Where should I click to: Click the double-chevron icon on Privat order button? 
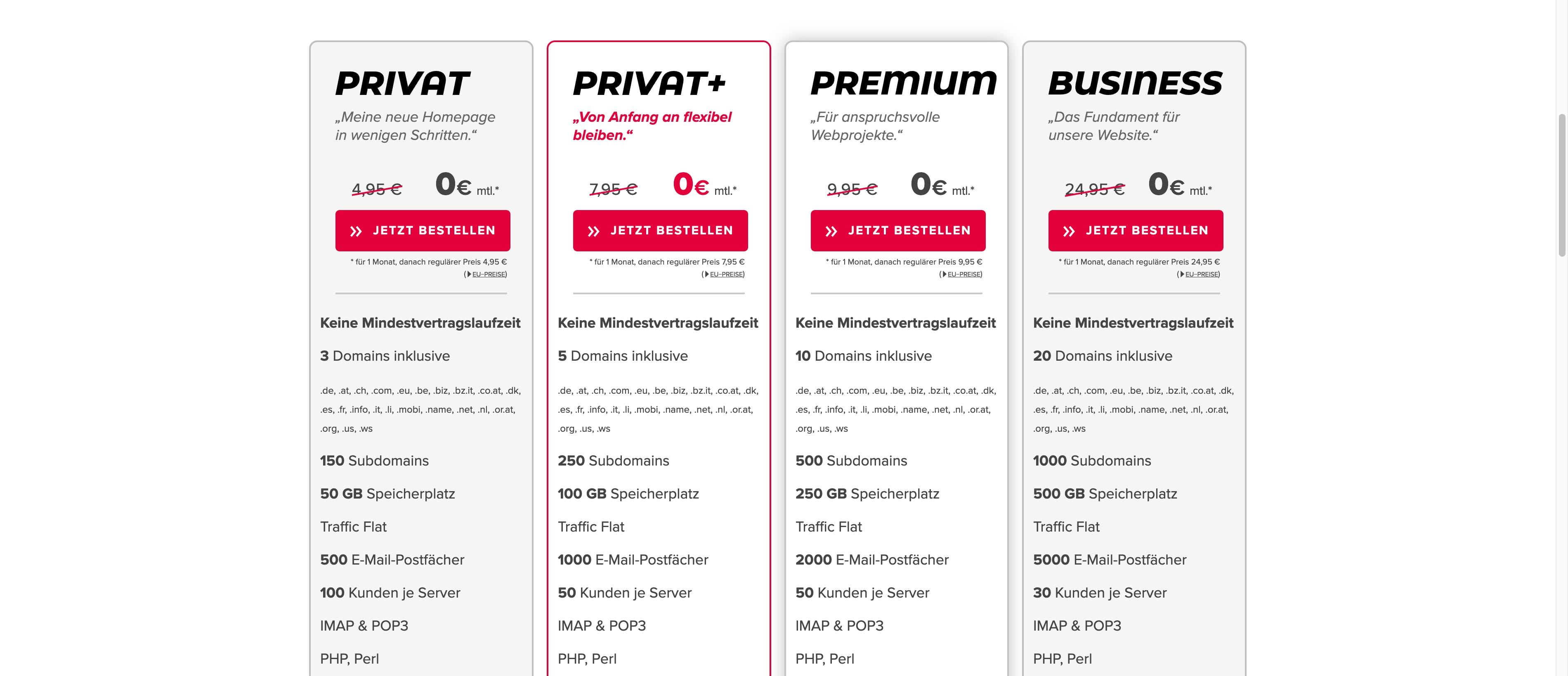click(356, 232)
